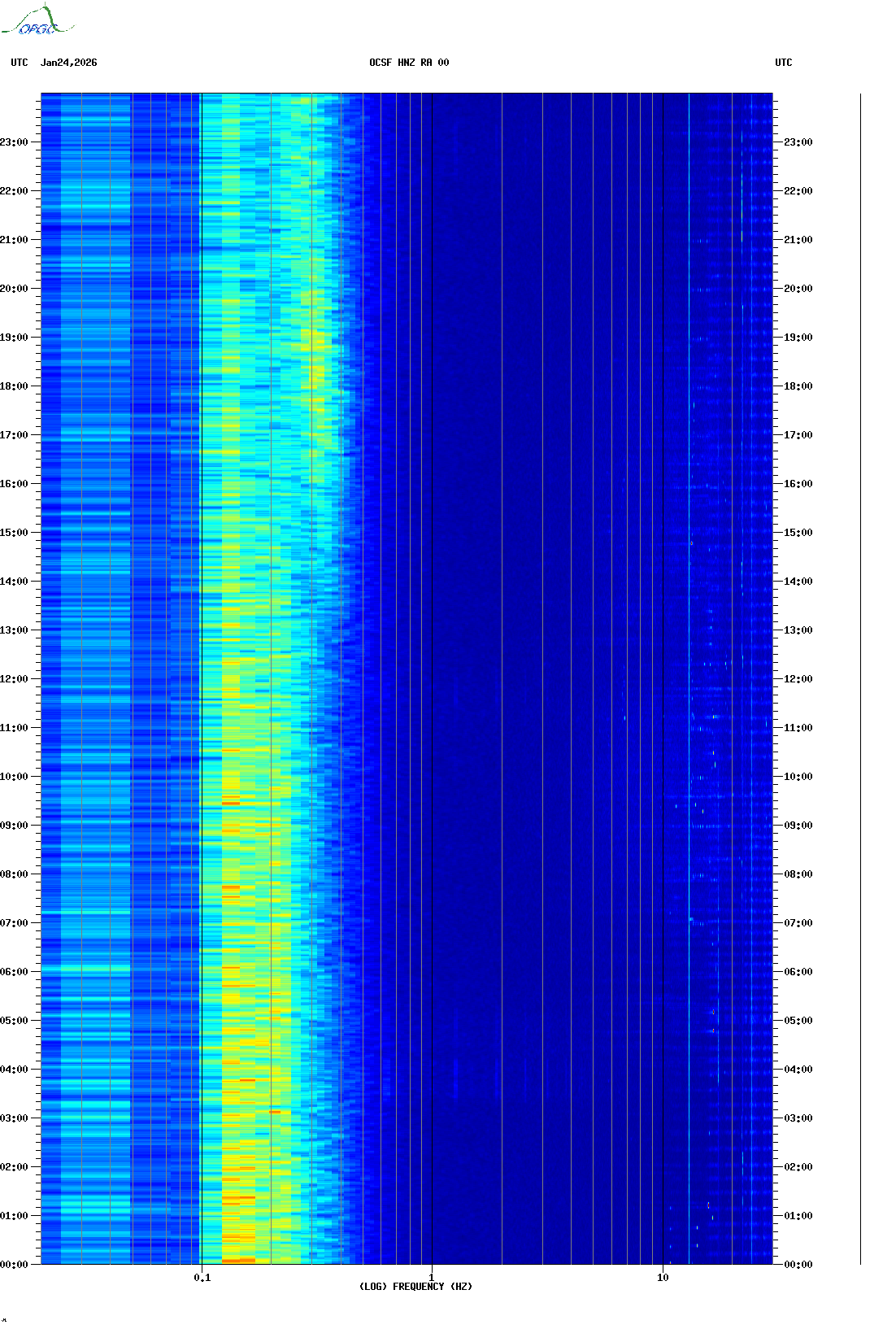This screenshot has height=1329, width=896.
Task: Click the left 12:00 time label
Action: (x=14, y=679)
